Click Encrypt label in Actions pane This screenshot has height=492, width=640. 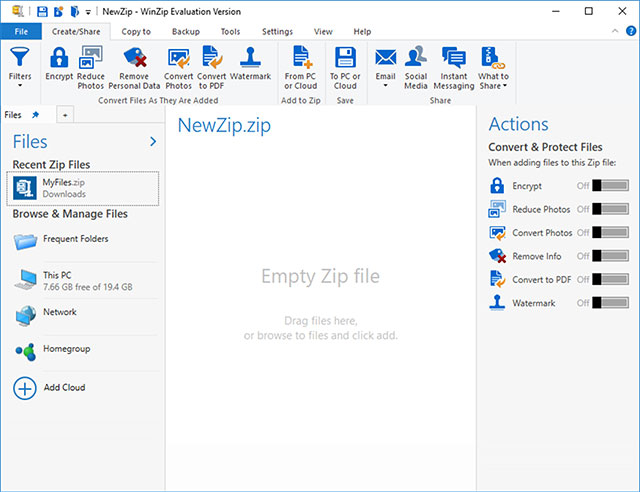click(x=527, y=186)
